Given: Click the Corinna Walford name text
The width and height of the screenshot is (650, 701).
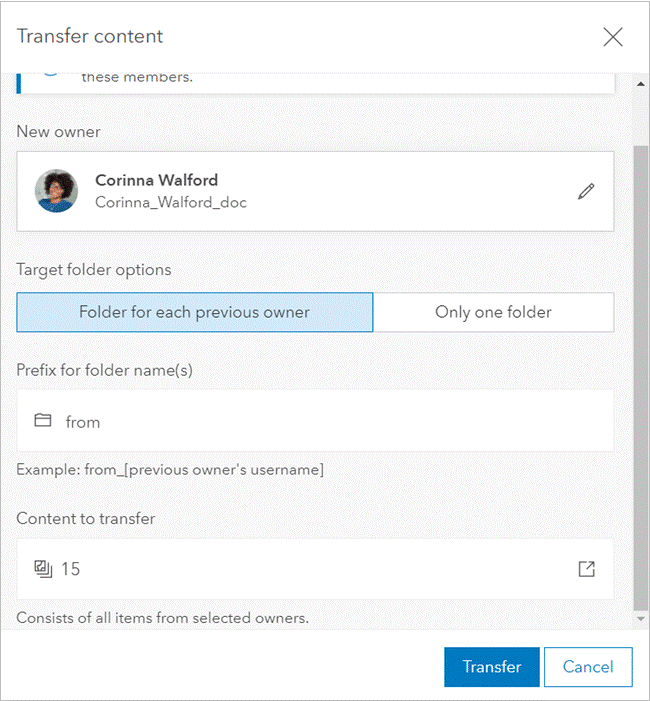Looking at the screenshot, I should 156,181.
